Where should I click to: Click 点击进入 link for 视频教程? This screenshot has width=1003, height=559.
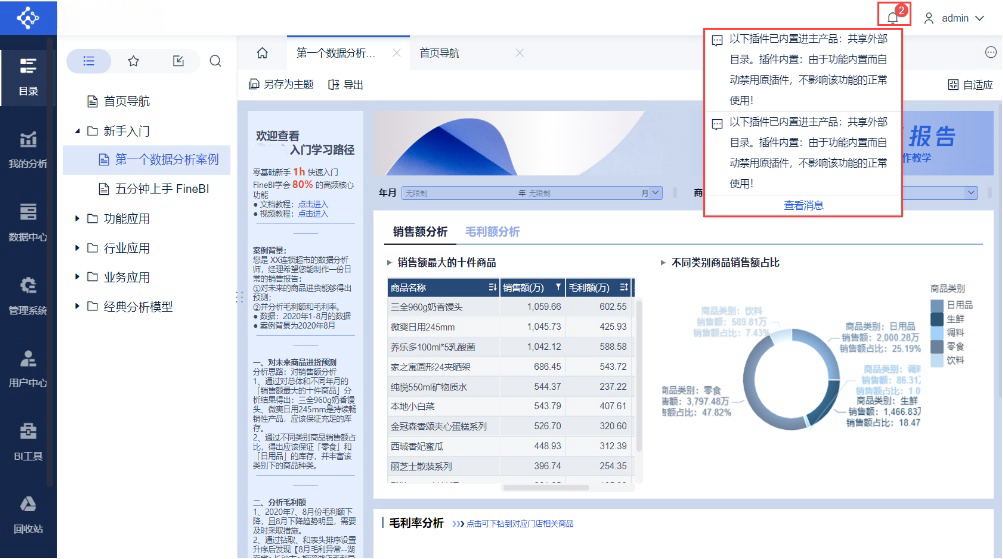tap(313, 214)
